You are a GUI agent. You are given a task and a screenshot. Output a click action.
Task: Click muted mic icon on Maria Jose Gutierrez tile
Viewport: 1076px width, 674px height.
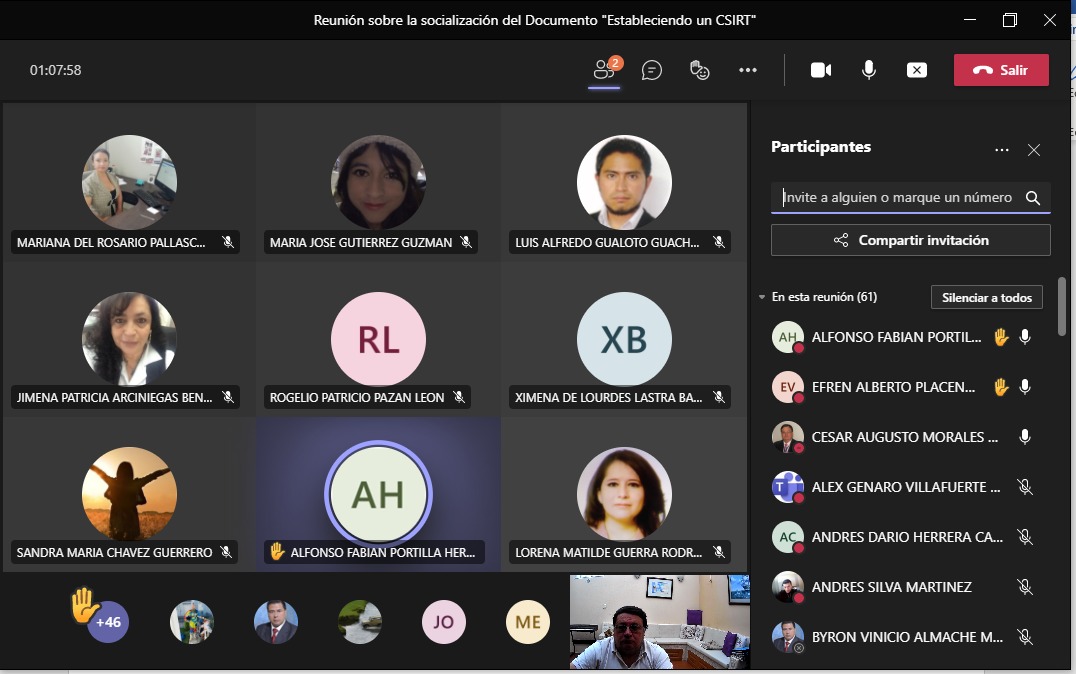pos(466,242)
